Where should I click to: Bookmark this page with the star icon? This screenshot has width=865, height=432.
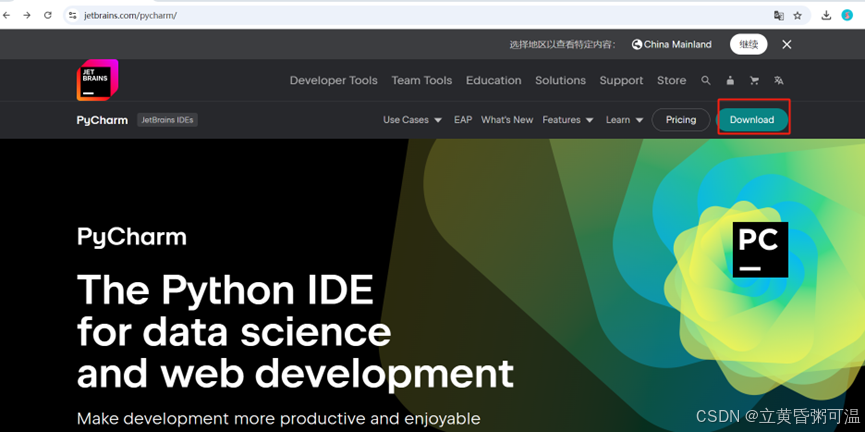tap(798, 15)
